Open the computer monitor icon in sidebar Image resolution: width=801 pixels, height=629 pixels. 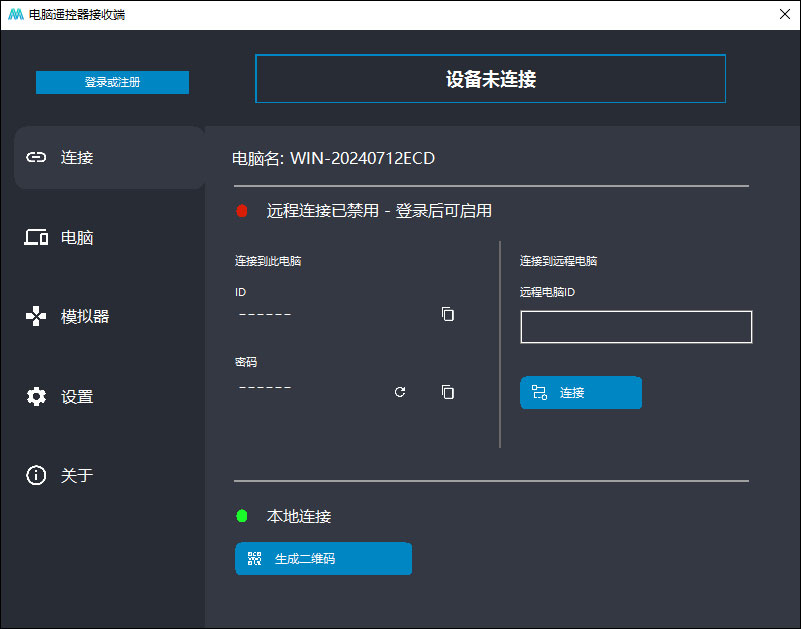36,237
